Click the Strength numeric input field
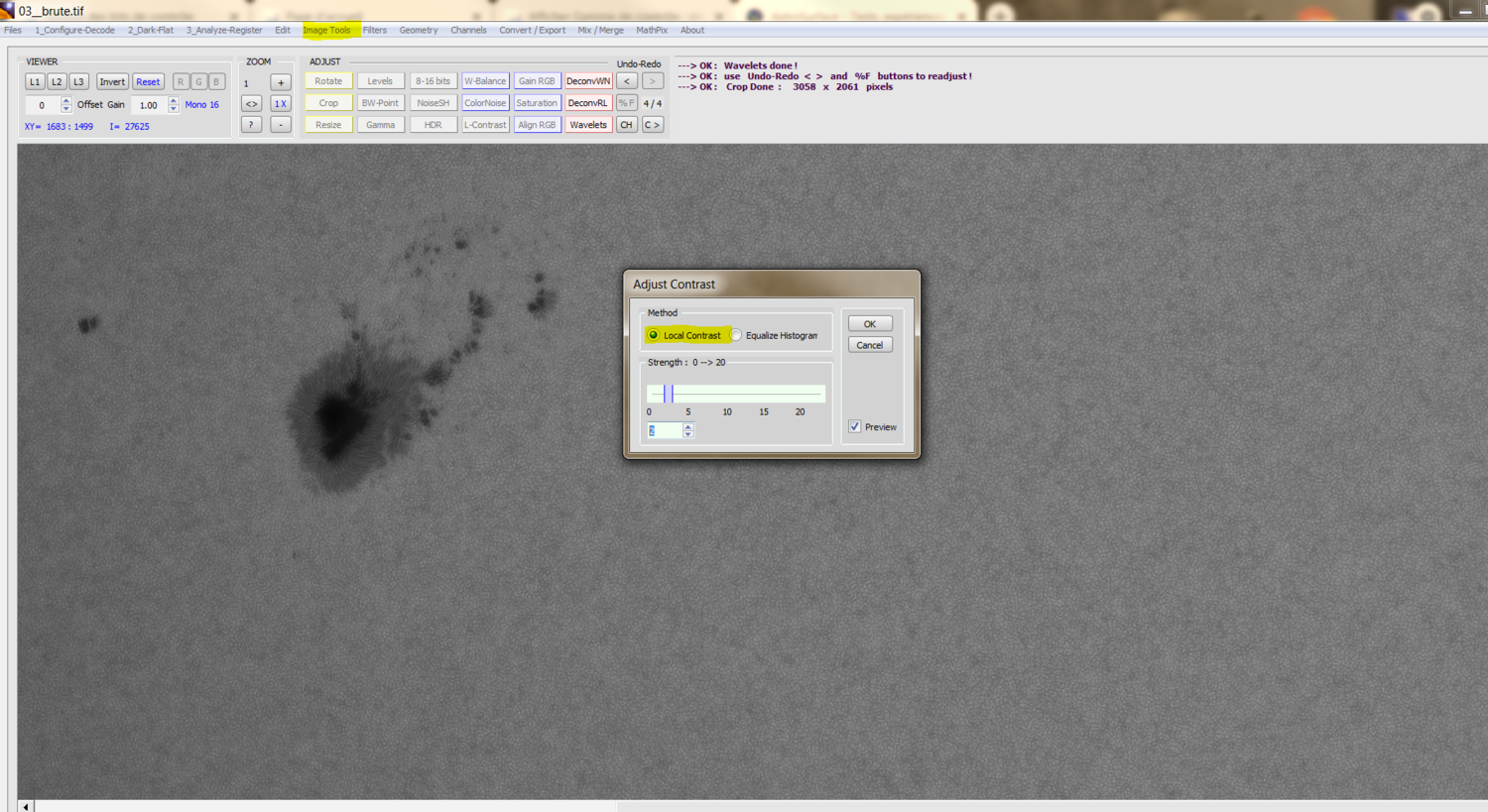This screenshot has height=812, width=1488. point(665,430)
